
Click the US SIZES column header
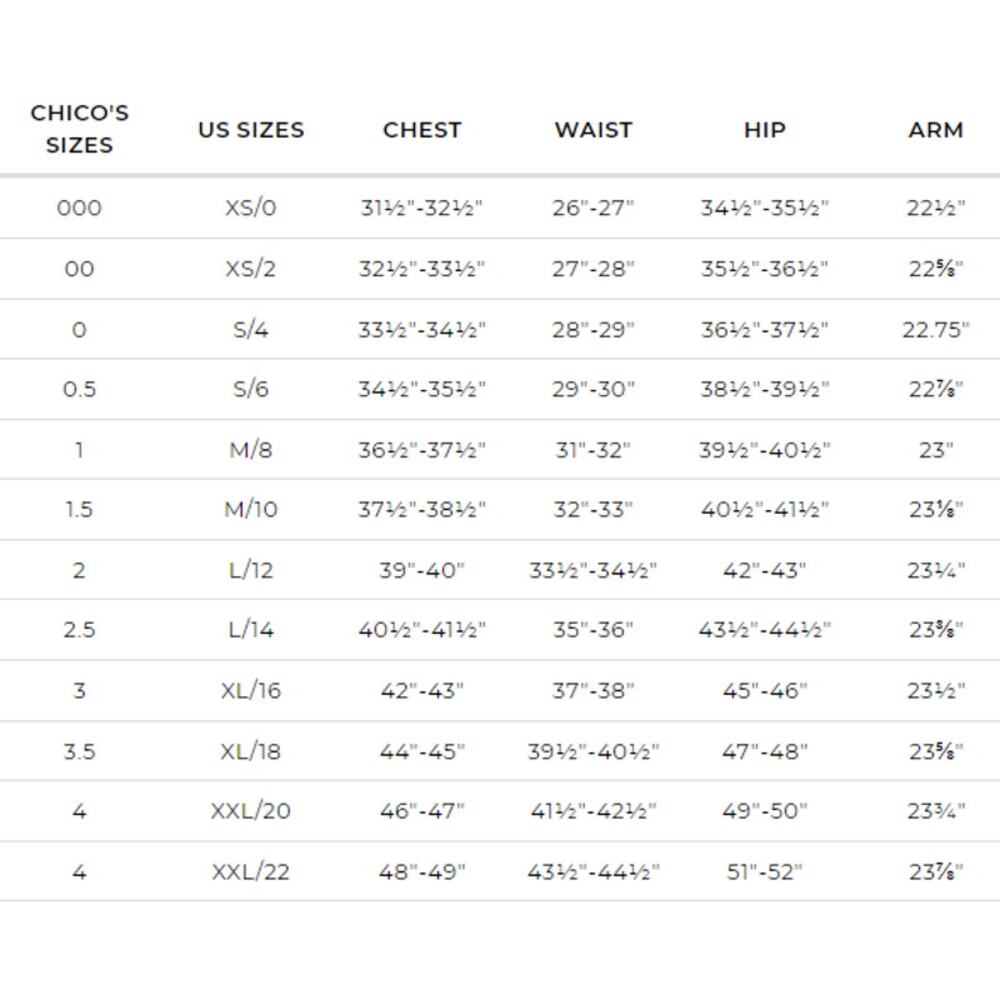251,129
